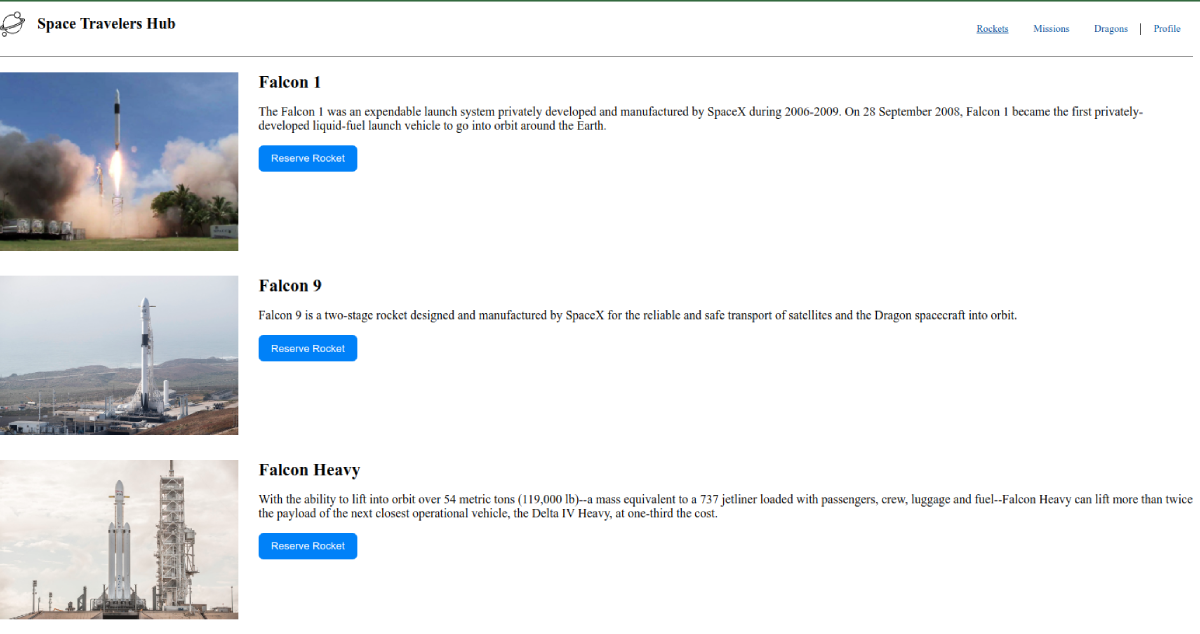Click the Falcon 1 description paragraph

[700, 119]
